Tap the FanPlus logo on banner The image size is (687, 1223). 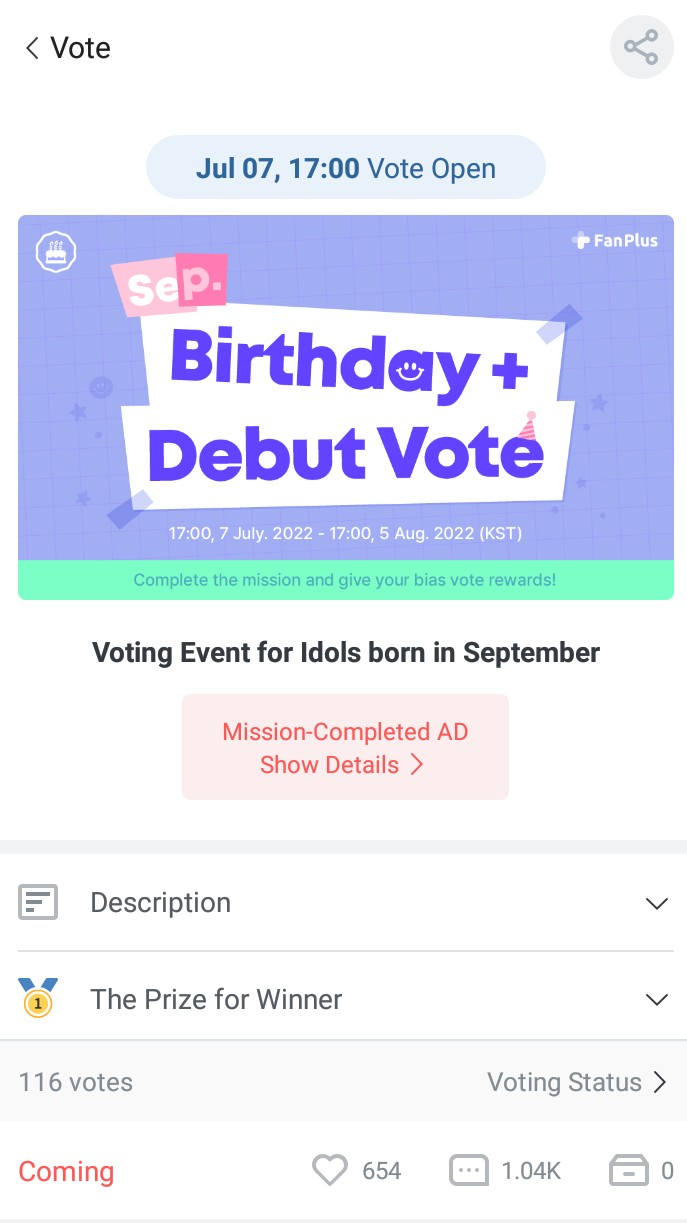click(x=615, y=240)
